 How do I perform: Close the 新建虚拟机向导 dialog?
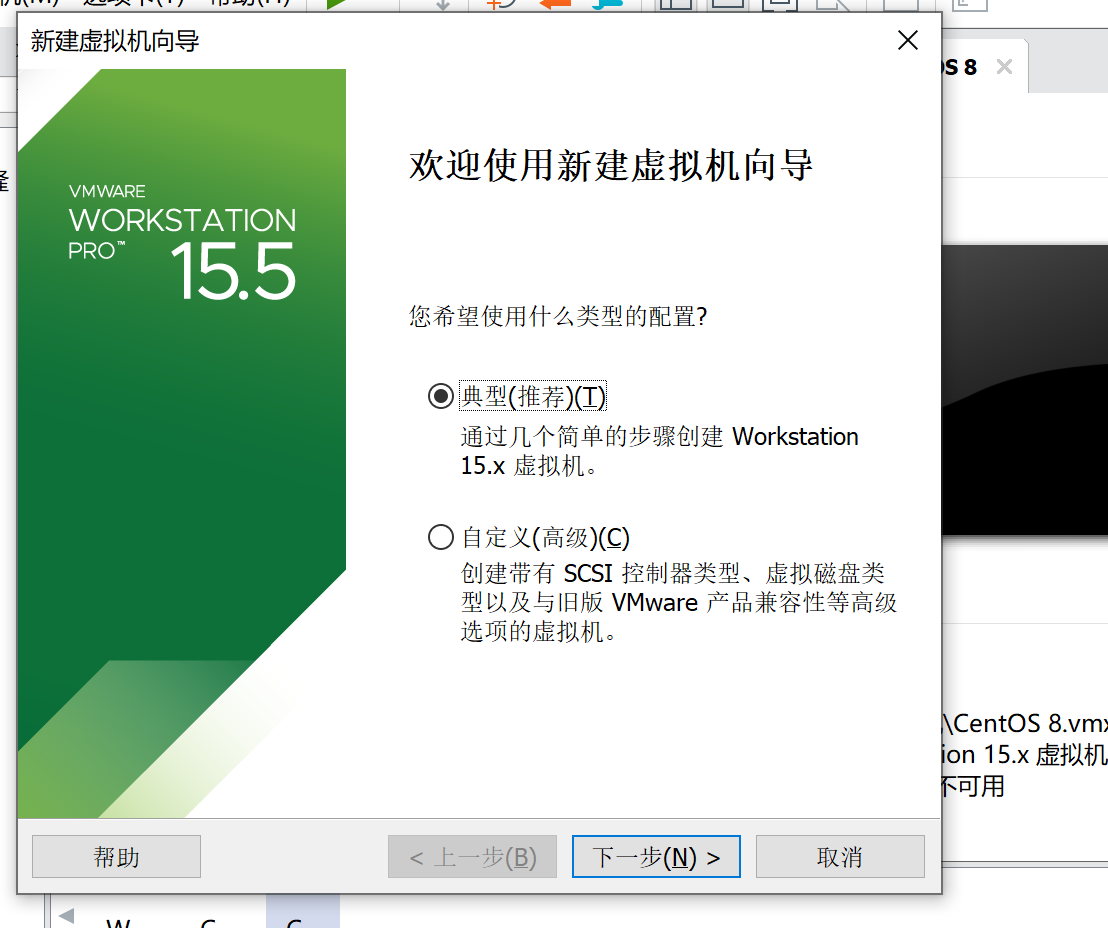tap(908, 40)
